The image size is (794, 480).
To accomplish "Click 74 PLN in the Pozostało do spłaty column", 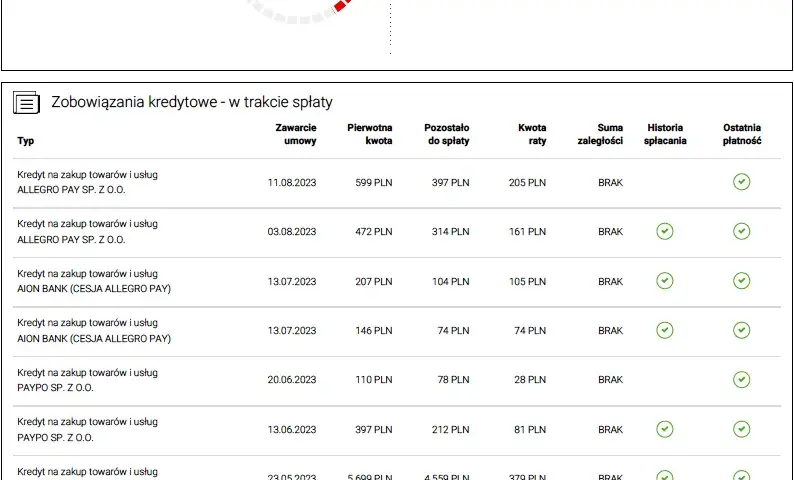I will click(x=454, y=331).
